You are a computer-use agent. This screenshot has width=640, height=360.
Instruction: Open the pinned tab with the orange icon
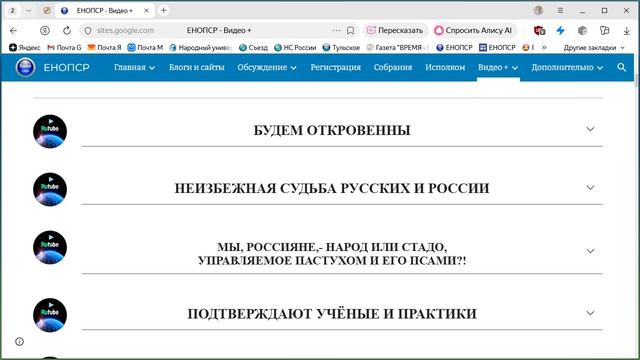[x=47, y=11]
